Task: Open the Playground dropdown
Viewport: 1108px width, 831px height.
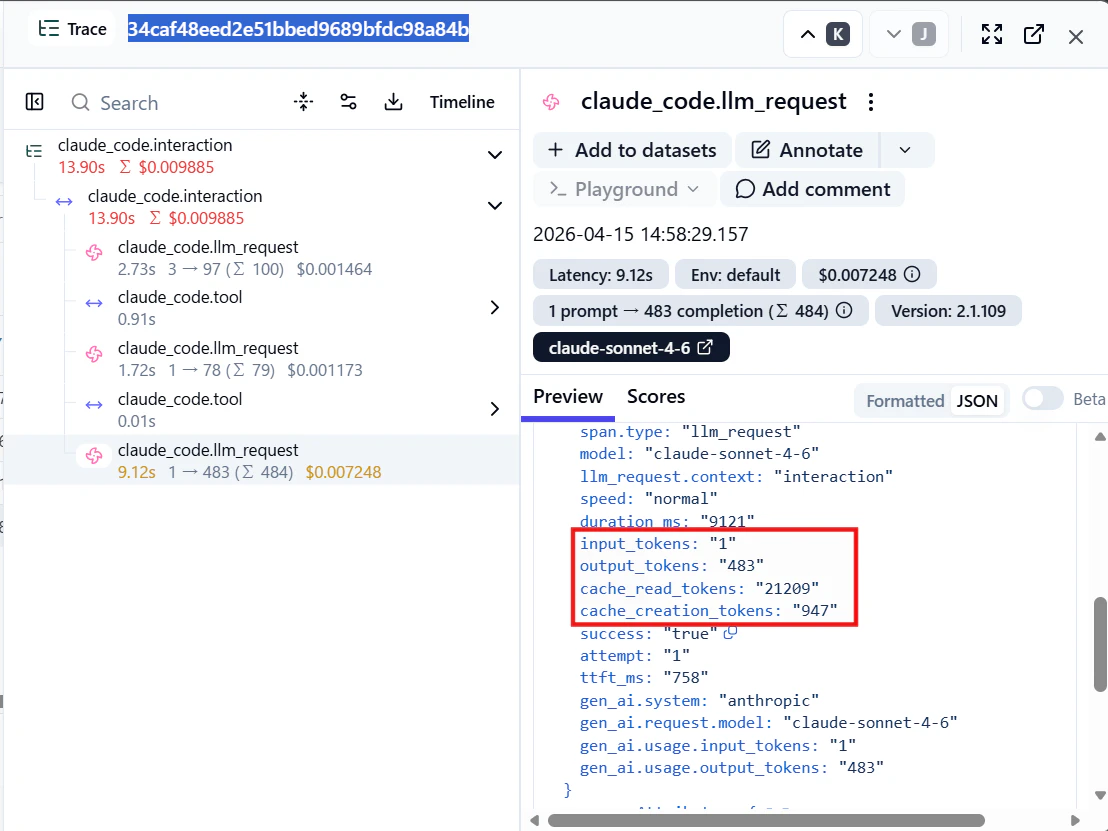Action: (625, 189)
